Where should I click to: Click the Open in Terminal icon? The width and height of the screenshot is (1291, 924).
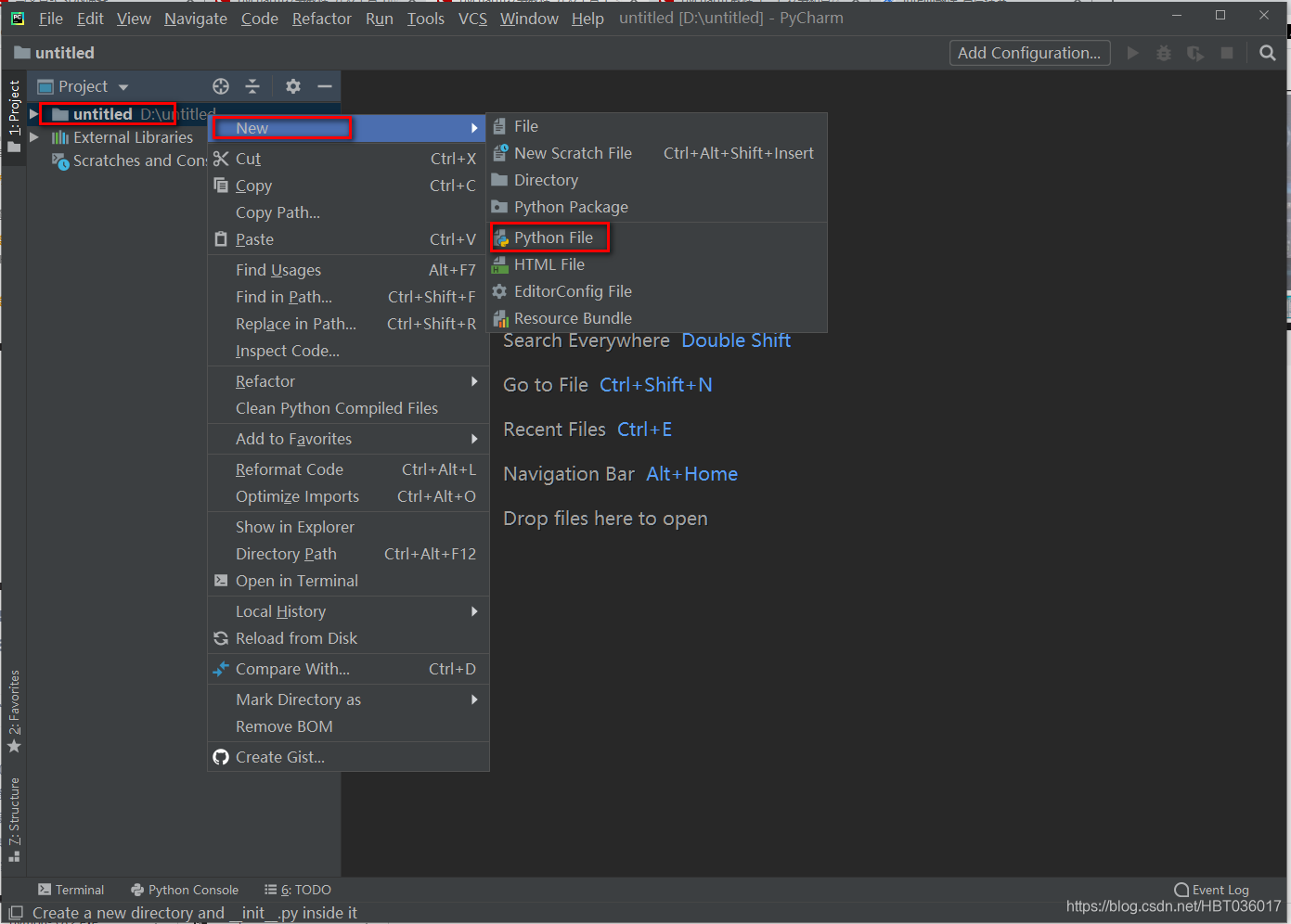click(221, 581)
